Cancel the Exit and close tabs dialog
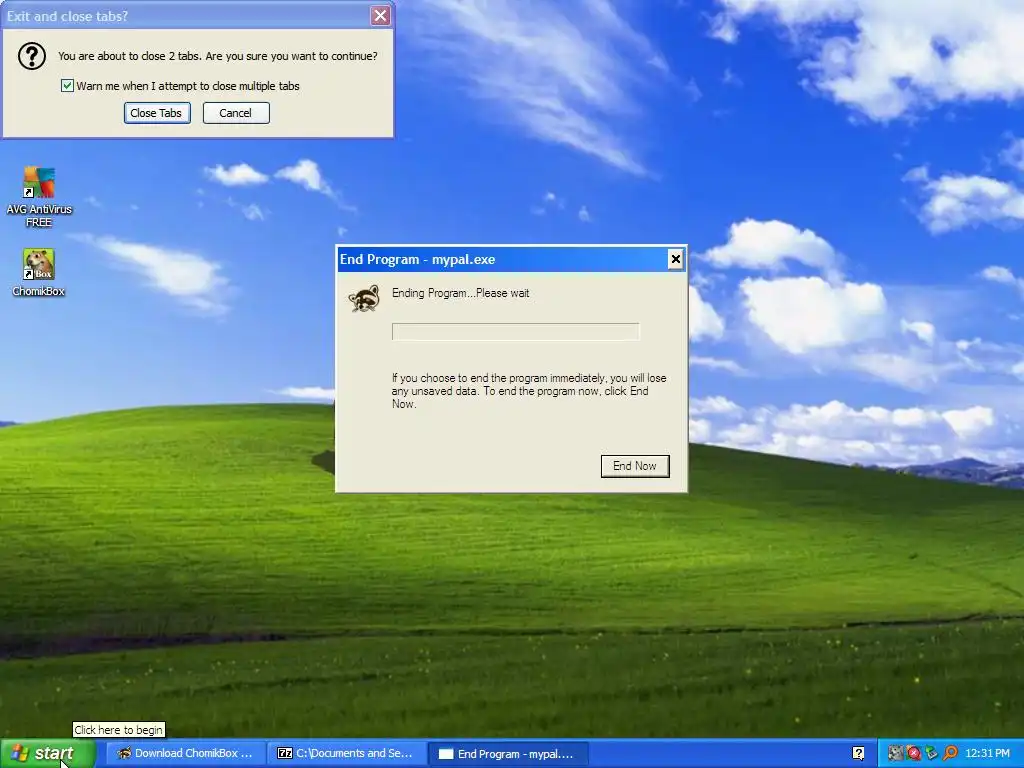The width and height of the screenshot is (1024, 768). click(x=236, y=113)
